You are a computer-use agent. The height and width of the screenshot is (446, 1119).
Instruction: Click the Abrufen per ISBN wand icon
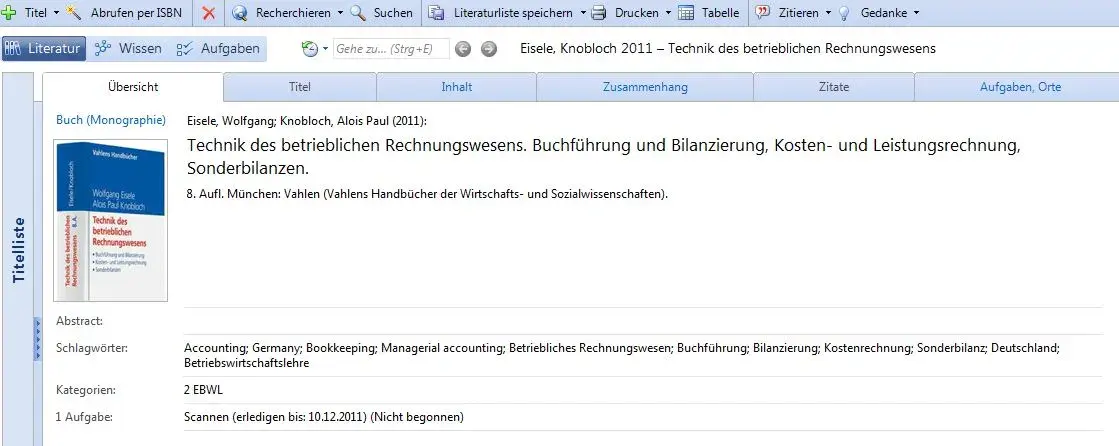74,13
